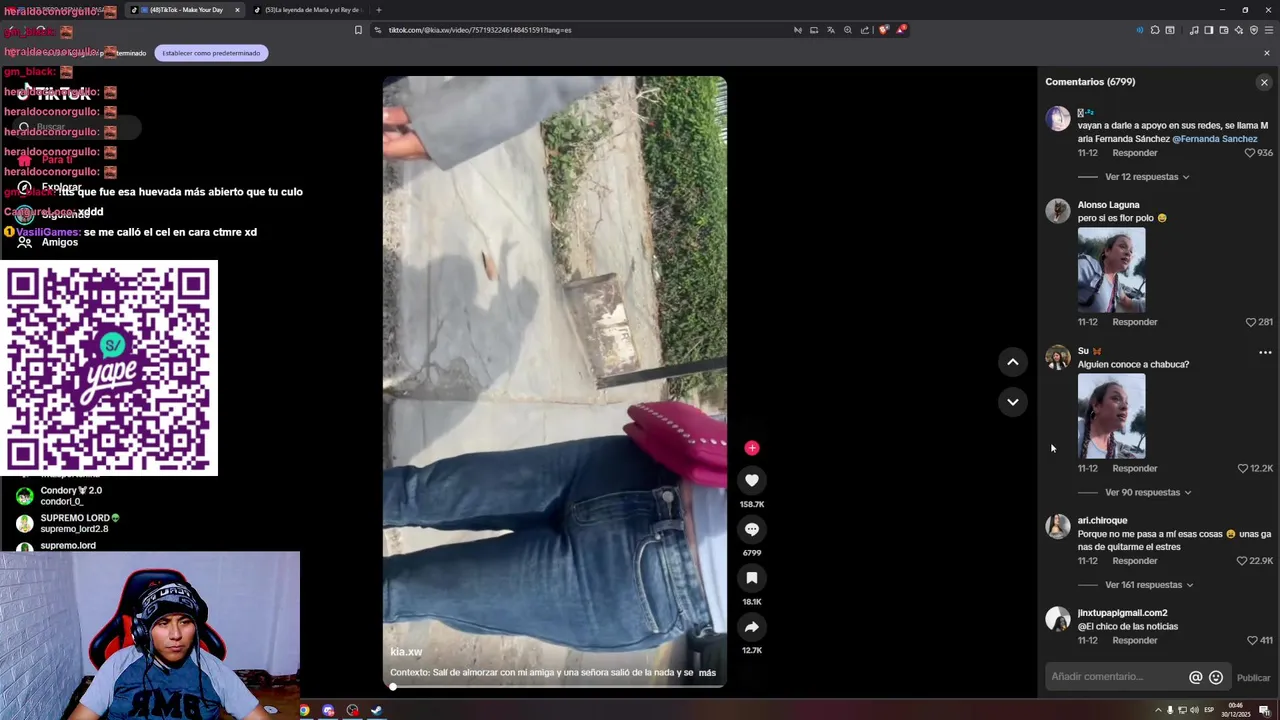1280x720 pixels.
Task: Follow kia.xw with the red plus icon
Action: click(x=751, y=448)
